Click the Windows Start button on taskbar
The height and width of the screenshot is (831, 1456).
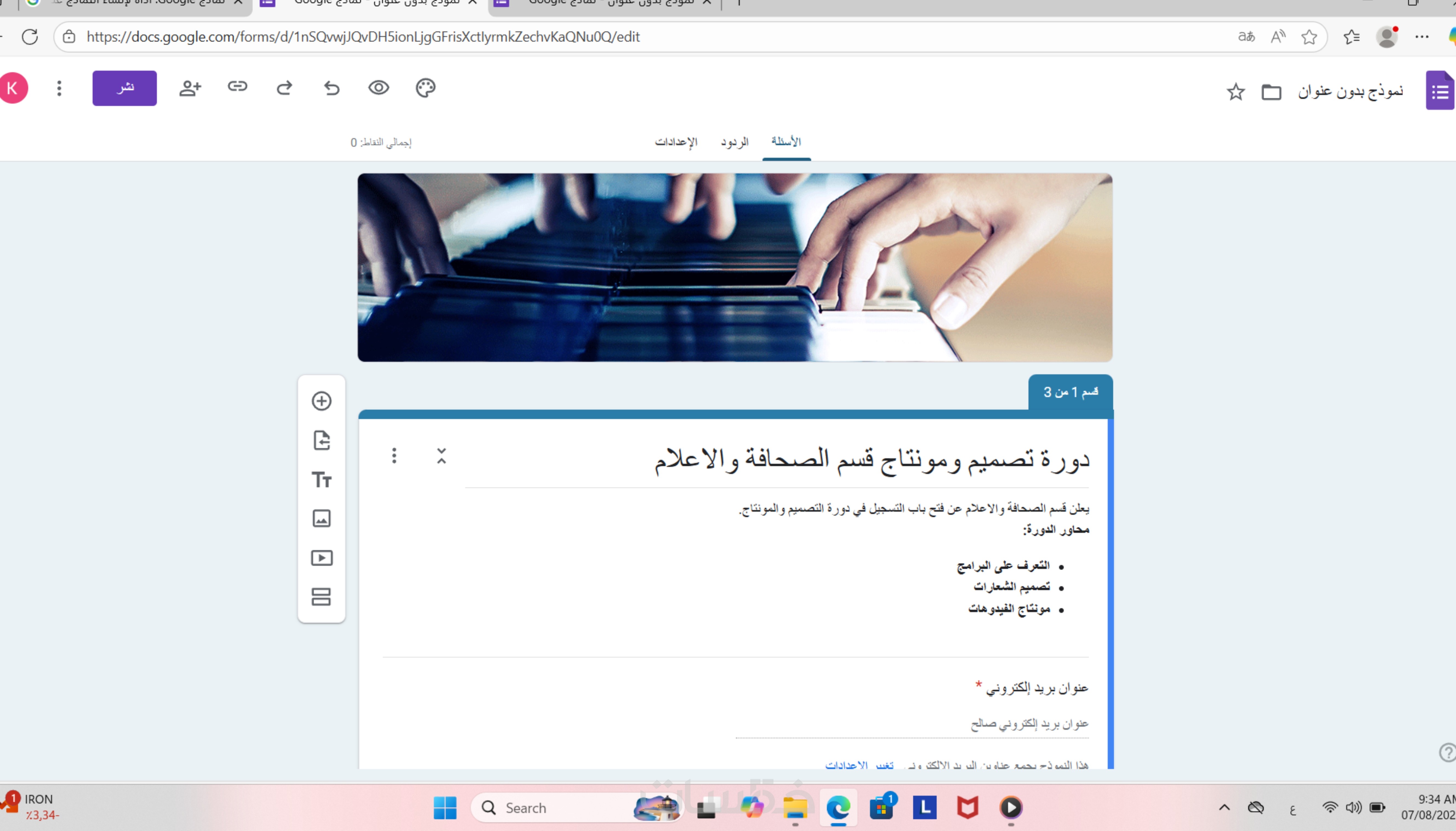coord(445,808)
